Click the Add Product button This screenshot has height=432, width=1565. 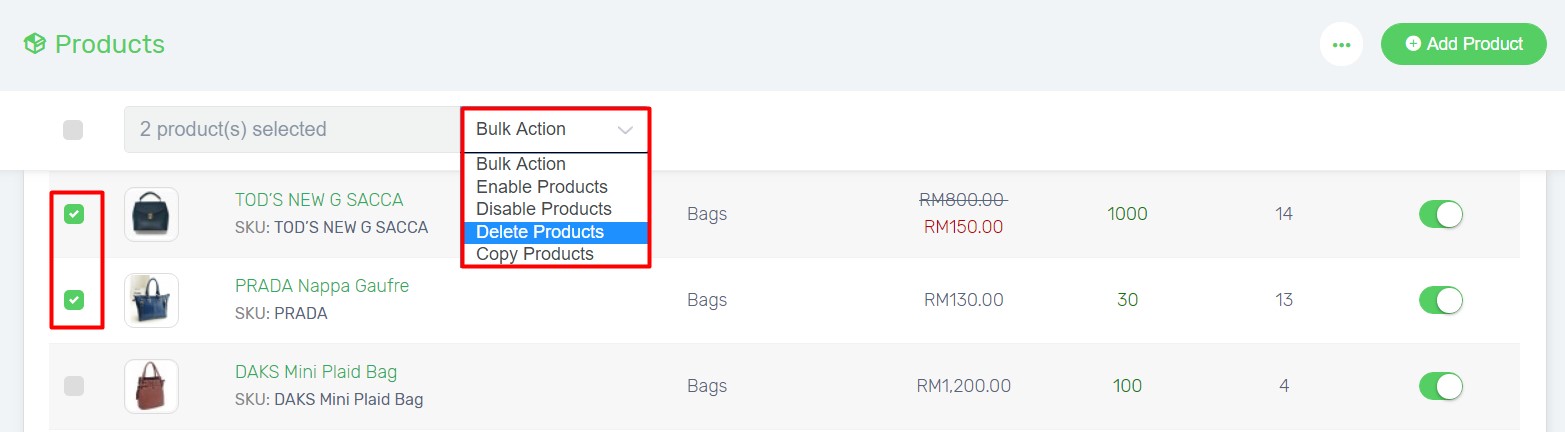(x=1464, y=44)
